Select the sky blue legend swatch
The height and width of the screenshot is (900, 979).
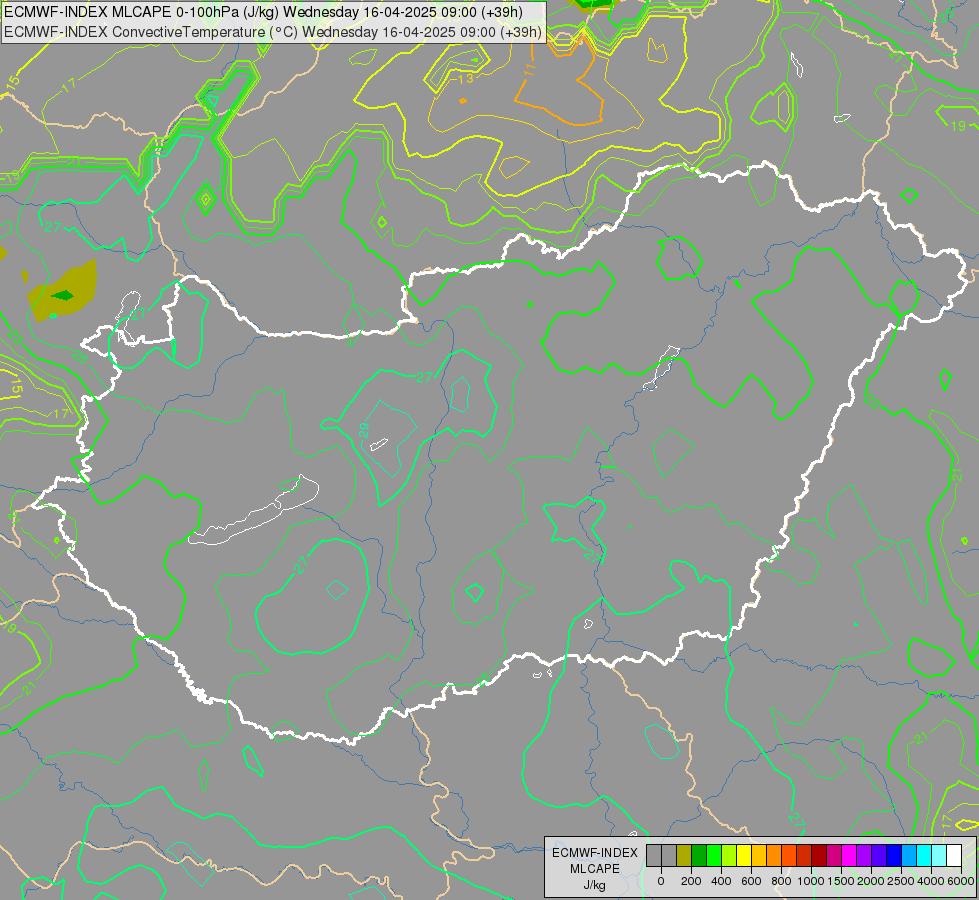click(910, 855)
